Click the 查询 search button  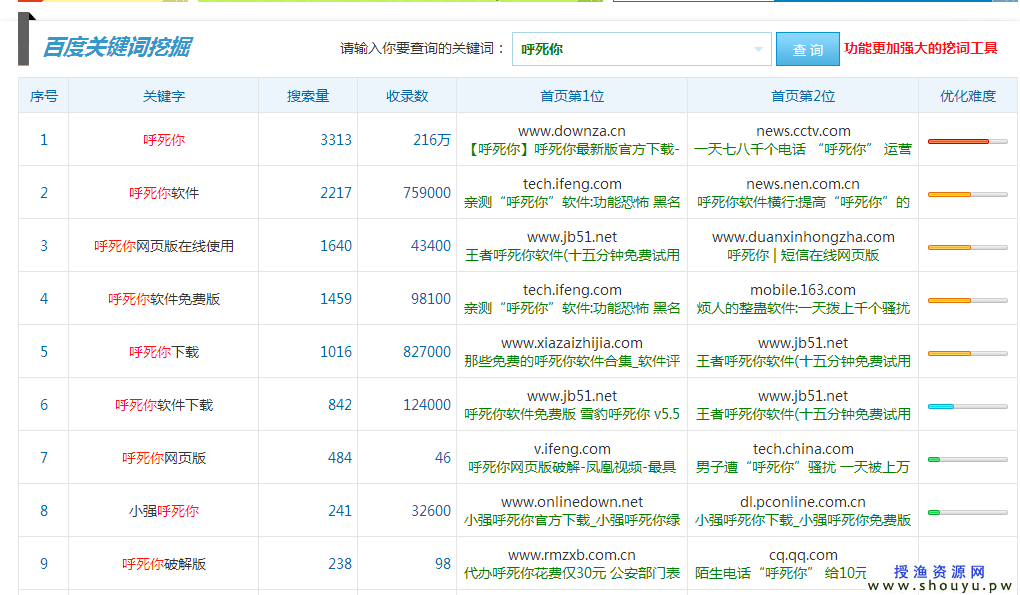(807, 49)
